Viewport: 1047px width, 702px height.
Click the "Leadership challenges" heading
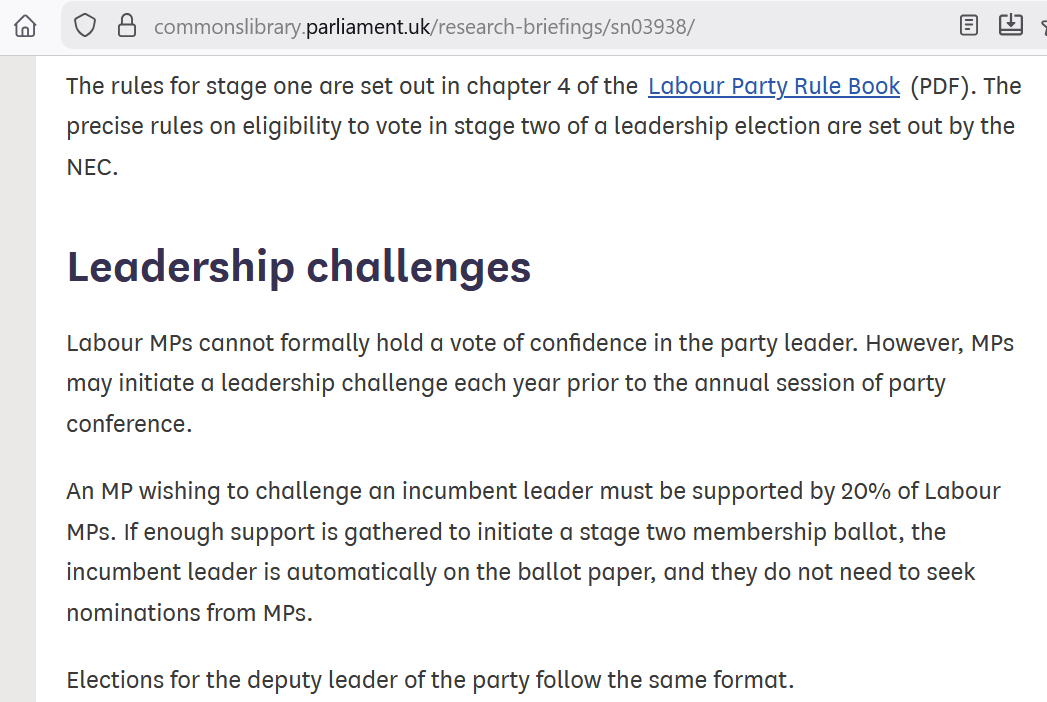point(299,267)
